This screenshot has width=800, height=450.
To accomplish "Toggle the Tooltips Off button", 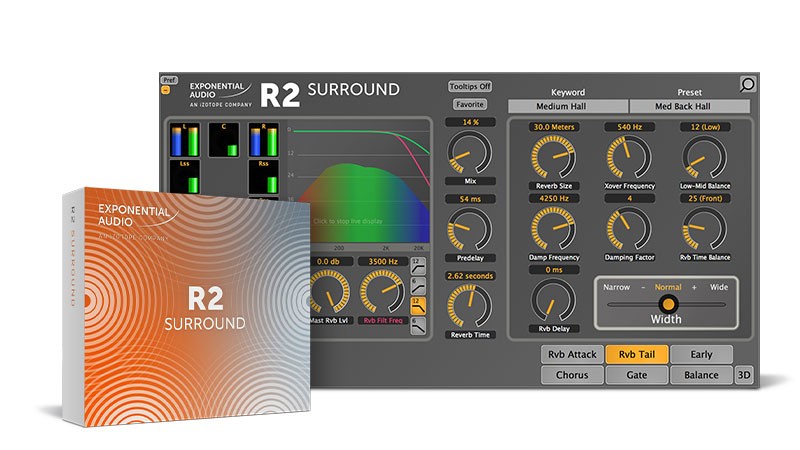I will 470,86.
